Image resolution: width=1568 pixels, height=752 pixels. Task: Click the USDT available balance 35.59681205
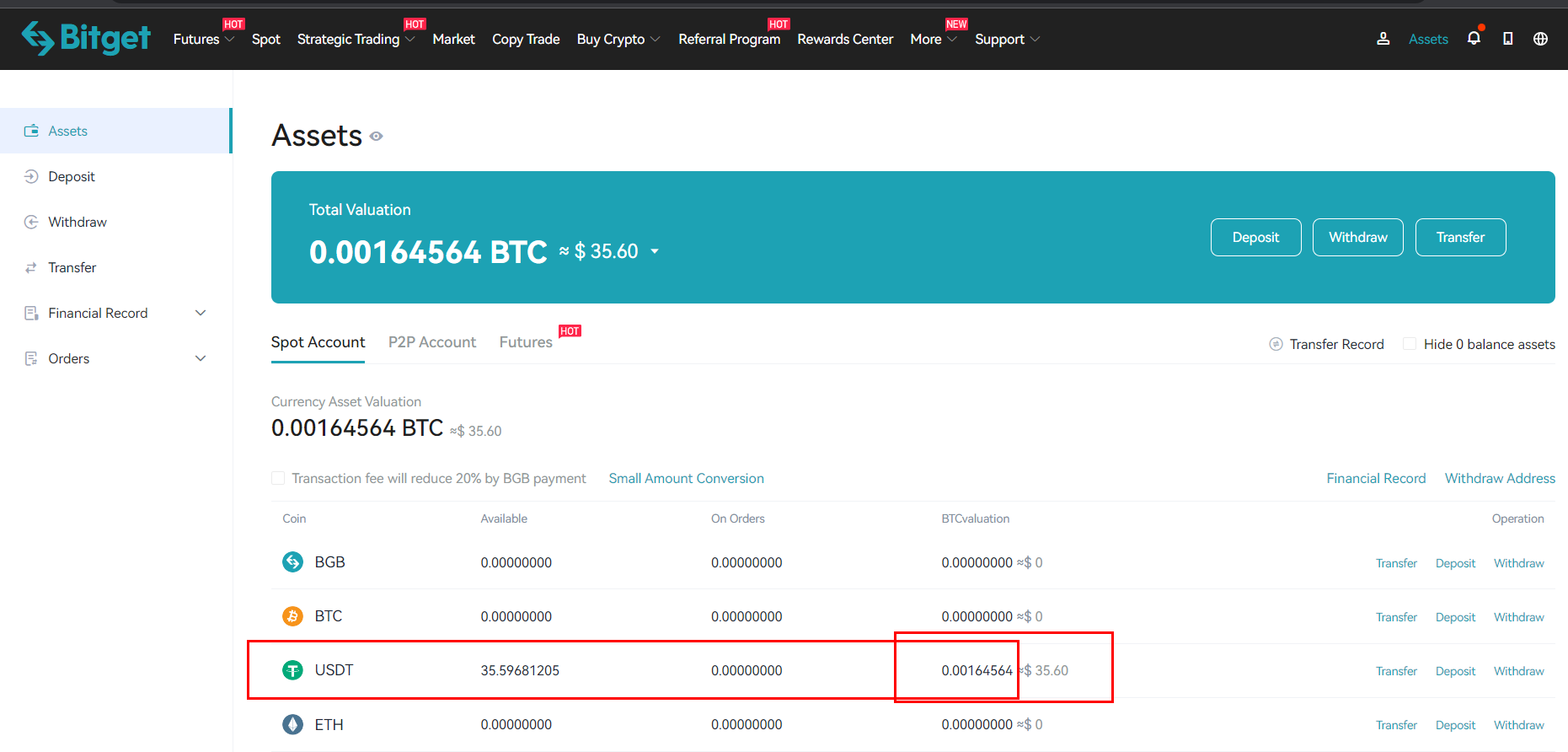(520, 670)
